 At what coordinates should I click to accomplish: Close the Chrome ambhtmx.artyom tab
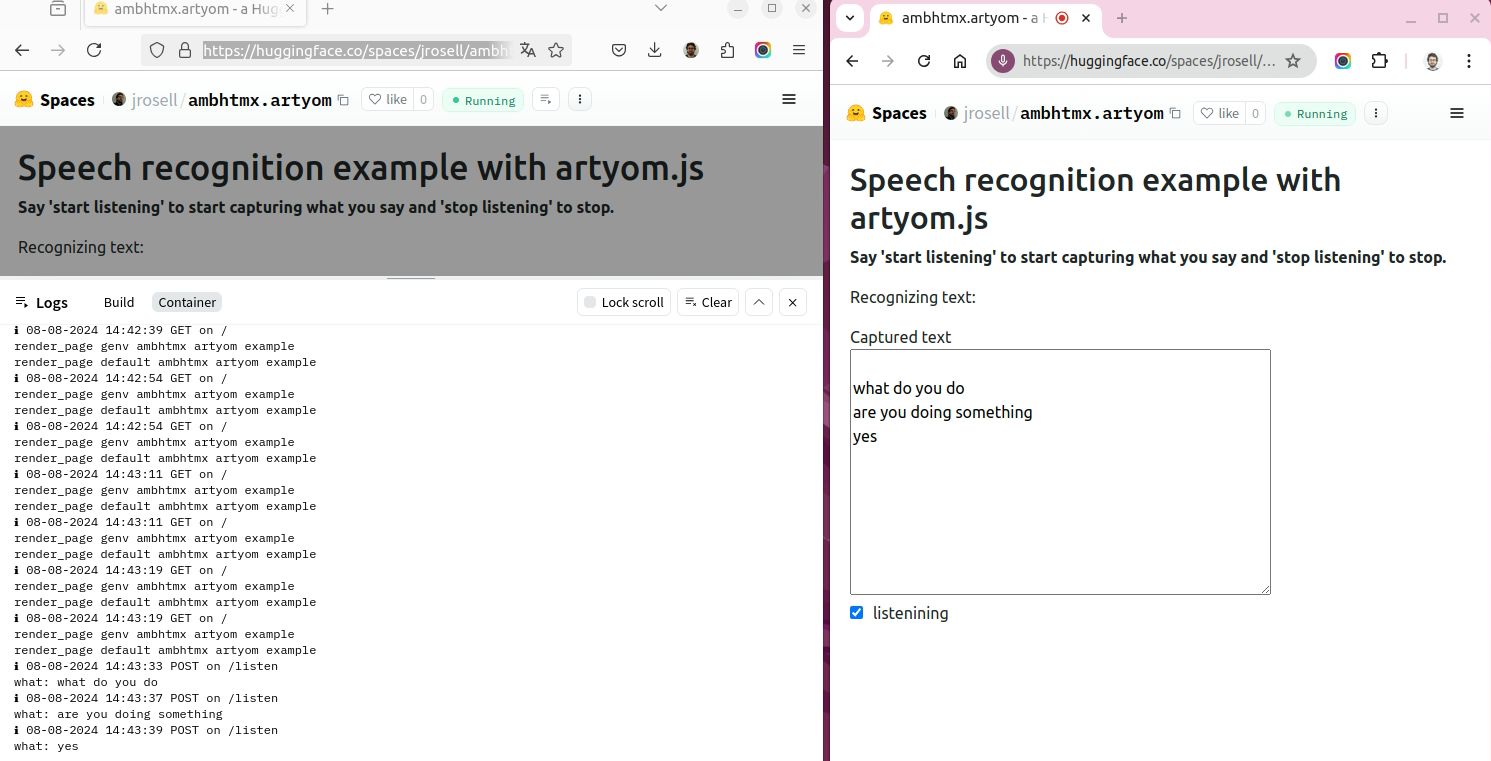click(1086, 18)
